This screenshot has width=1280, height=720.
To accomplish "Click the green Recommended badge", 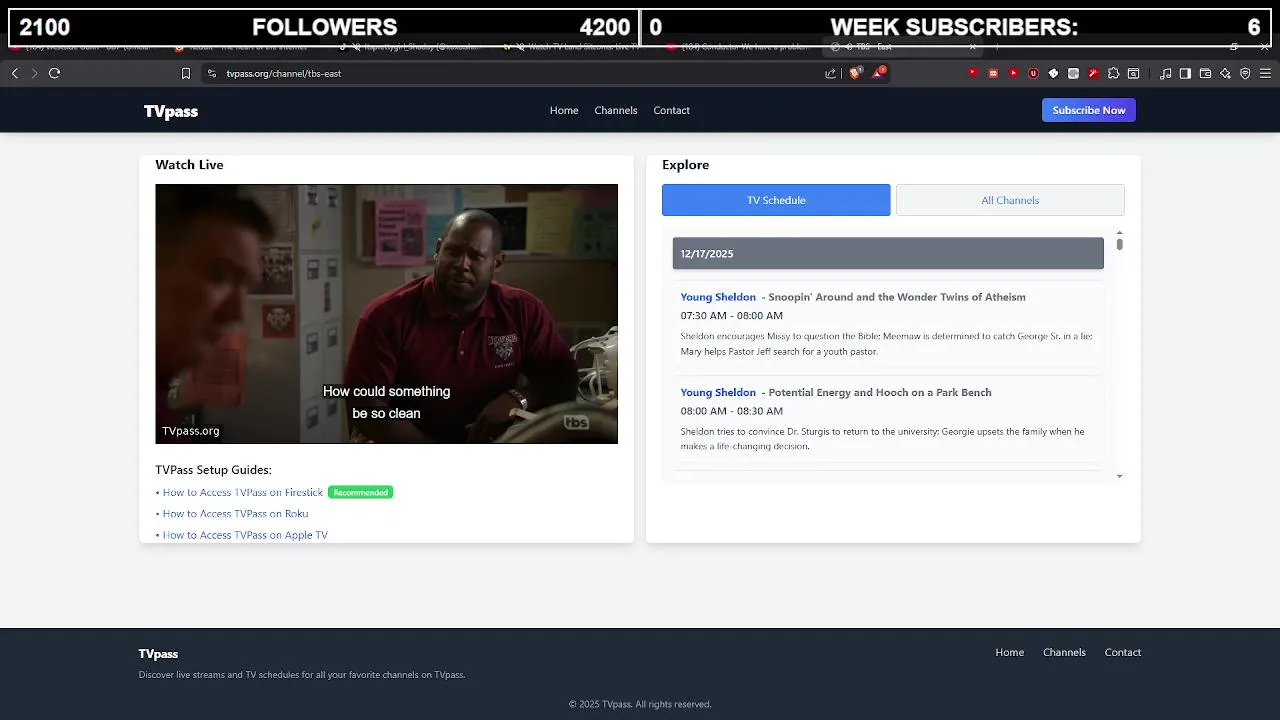I will (x=361, y=492).
